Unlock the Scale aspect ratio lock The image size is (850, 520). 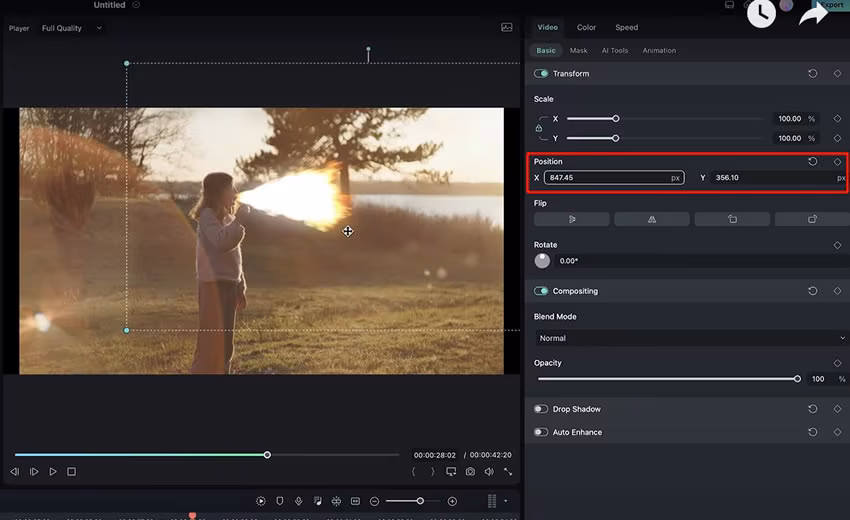pos(539,128)
